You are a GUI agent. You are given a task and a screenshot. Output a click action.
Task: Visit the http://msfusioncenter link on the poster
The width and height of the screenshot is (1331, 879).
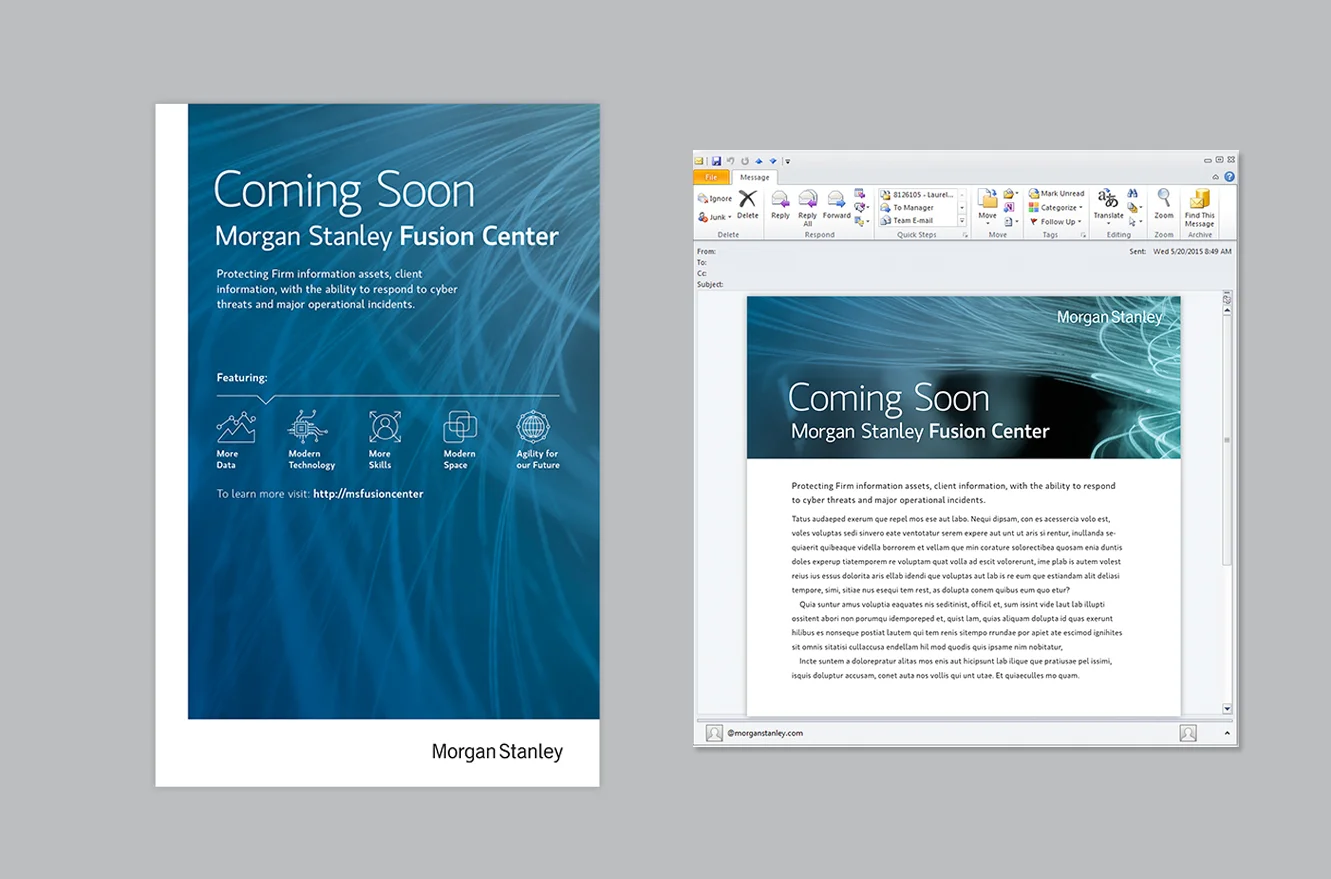368,494
